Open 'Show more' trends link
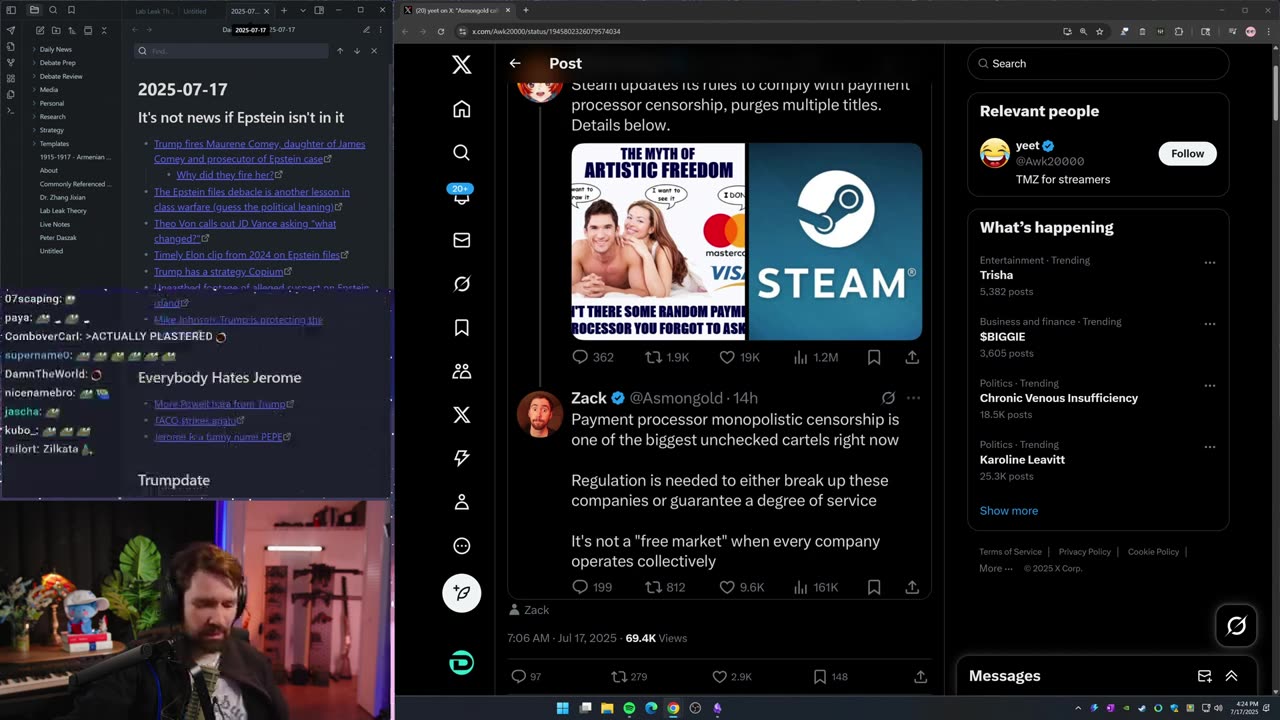This screenshot has width=1280, height=720. tap(1009, 511)
